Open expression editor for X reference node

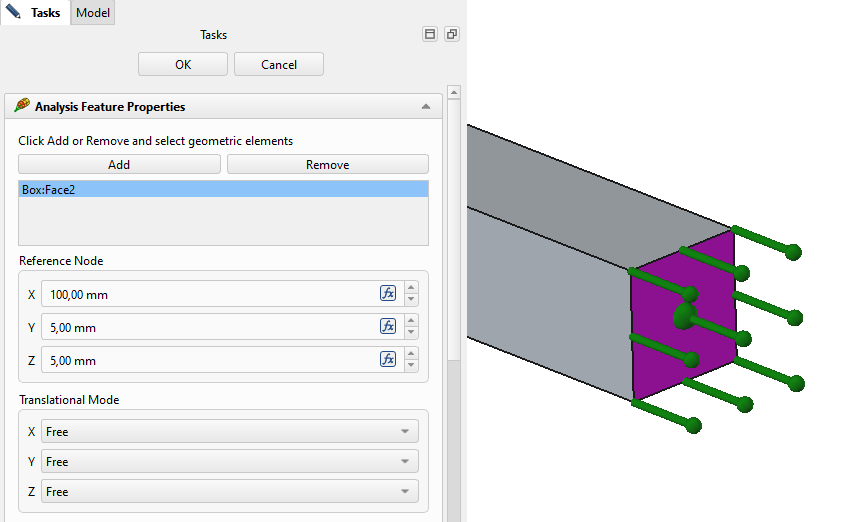[x=388, y=294]
